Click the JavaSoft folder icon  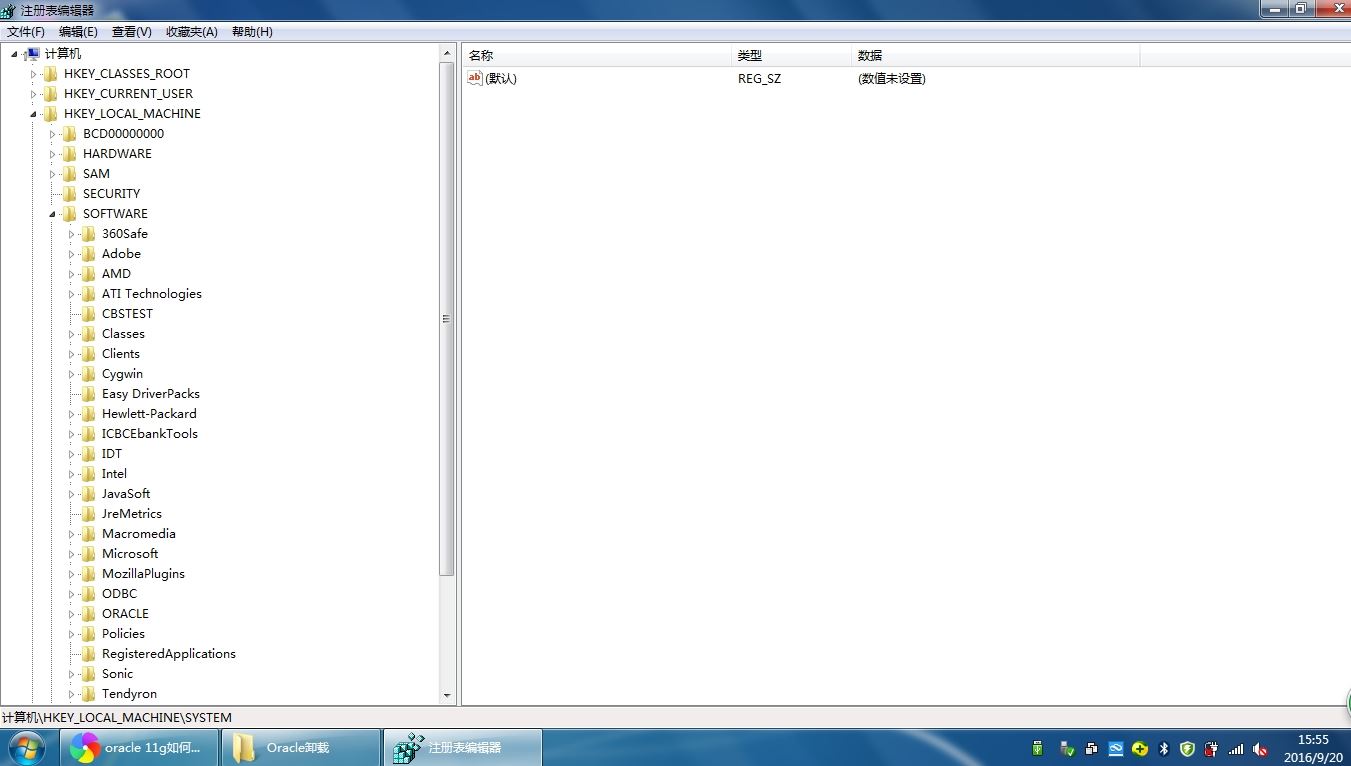coord(88,494)
